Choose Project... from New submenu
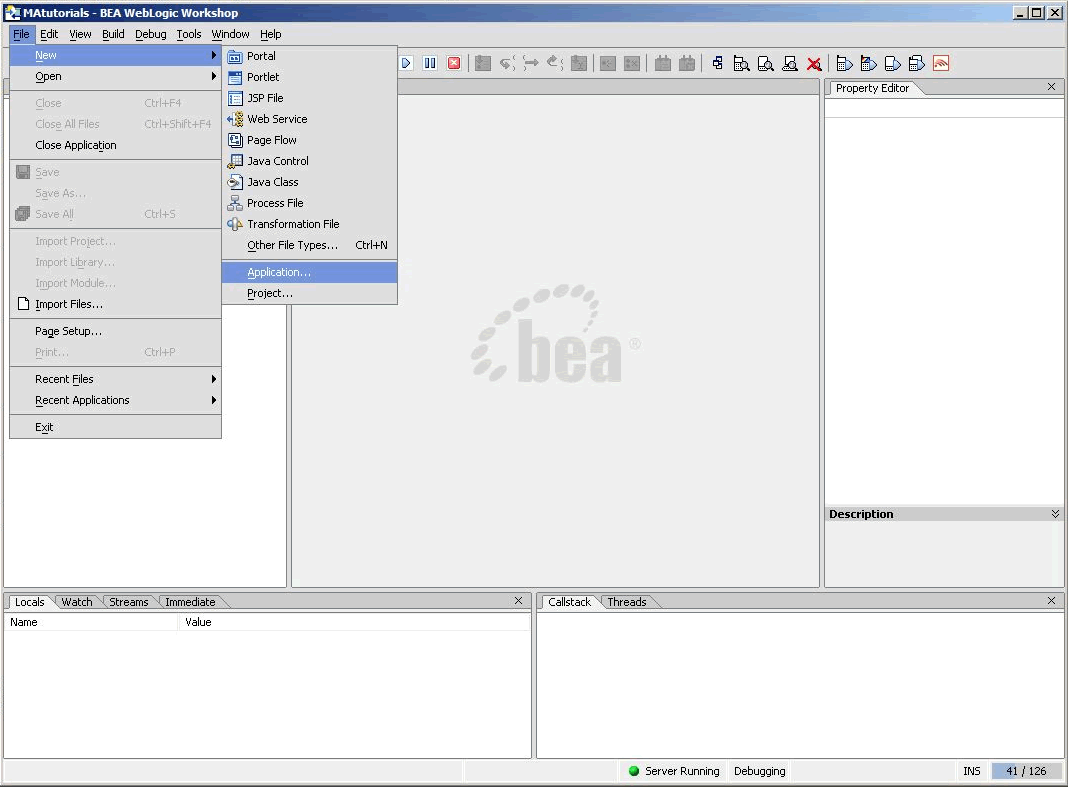Image resolution: width=1068 pixels, height=787 pixels. [310, 293]
